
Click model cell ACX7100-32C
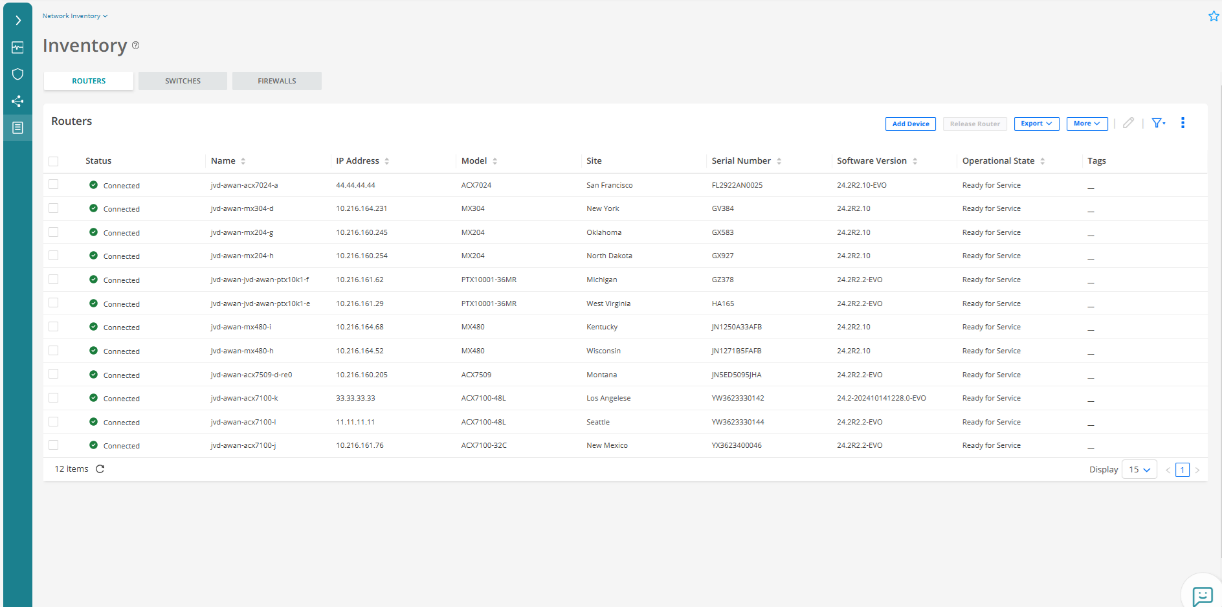tap(484, 446)
